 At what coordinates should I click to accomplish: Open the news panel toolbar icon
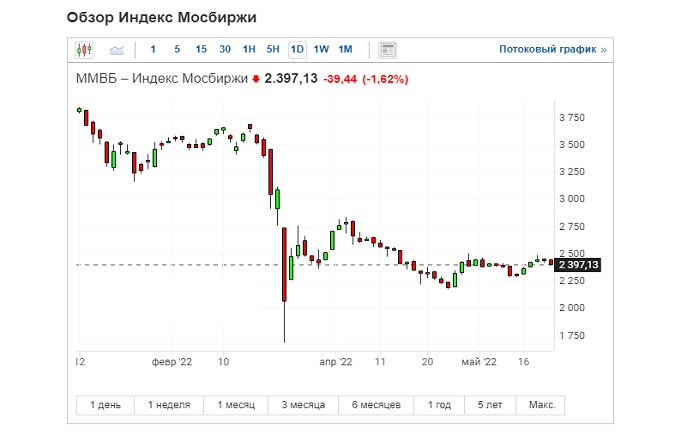pos(387,50)
